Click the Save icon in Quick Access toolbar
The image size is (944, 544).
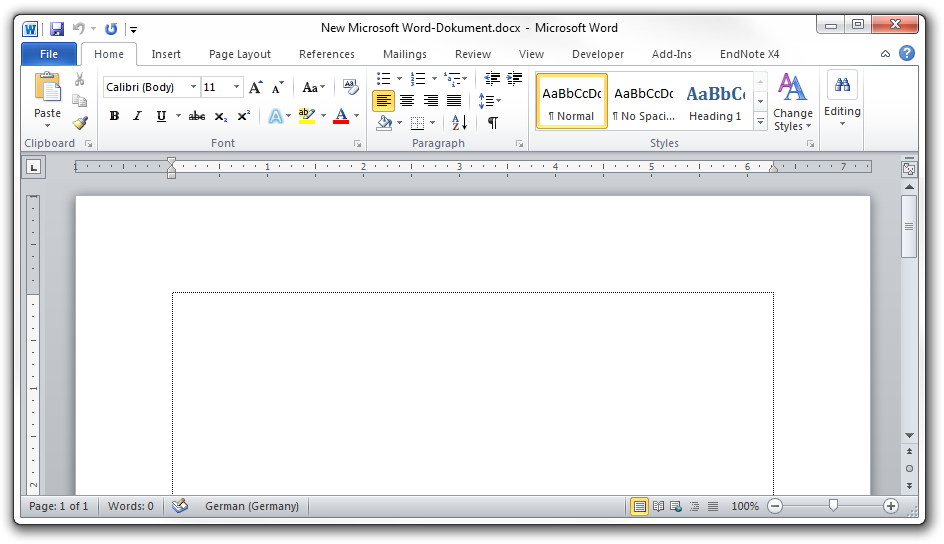click(57, 29)
